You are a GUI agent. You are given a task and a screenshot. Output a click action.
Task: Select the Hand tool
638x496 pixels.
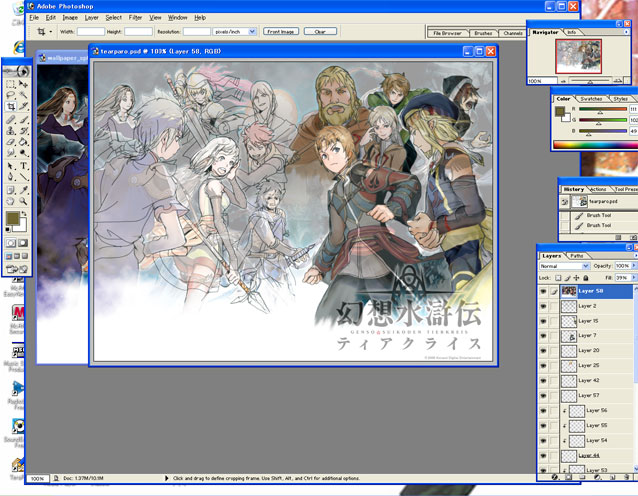click(x=11, y=201)
